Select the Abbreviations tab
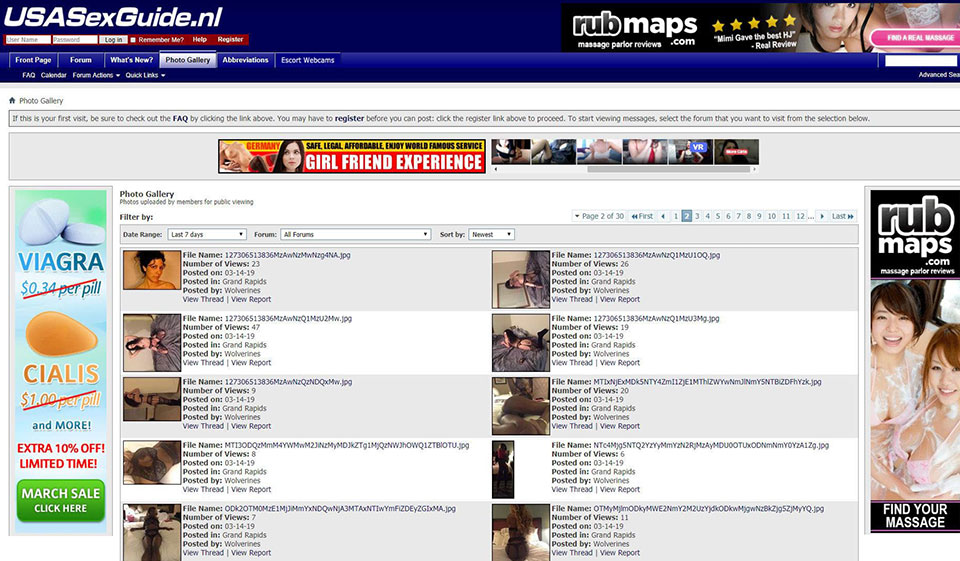Screen dimensions: 960x561 coord(245,60)
